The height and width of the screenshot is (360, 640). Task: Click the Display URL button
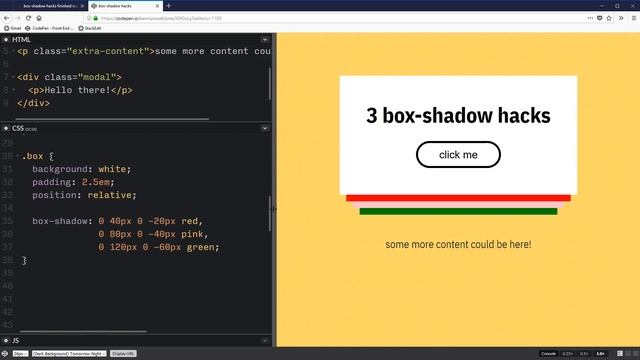click(x=123, y=353)
